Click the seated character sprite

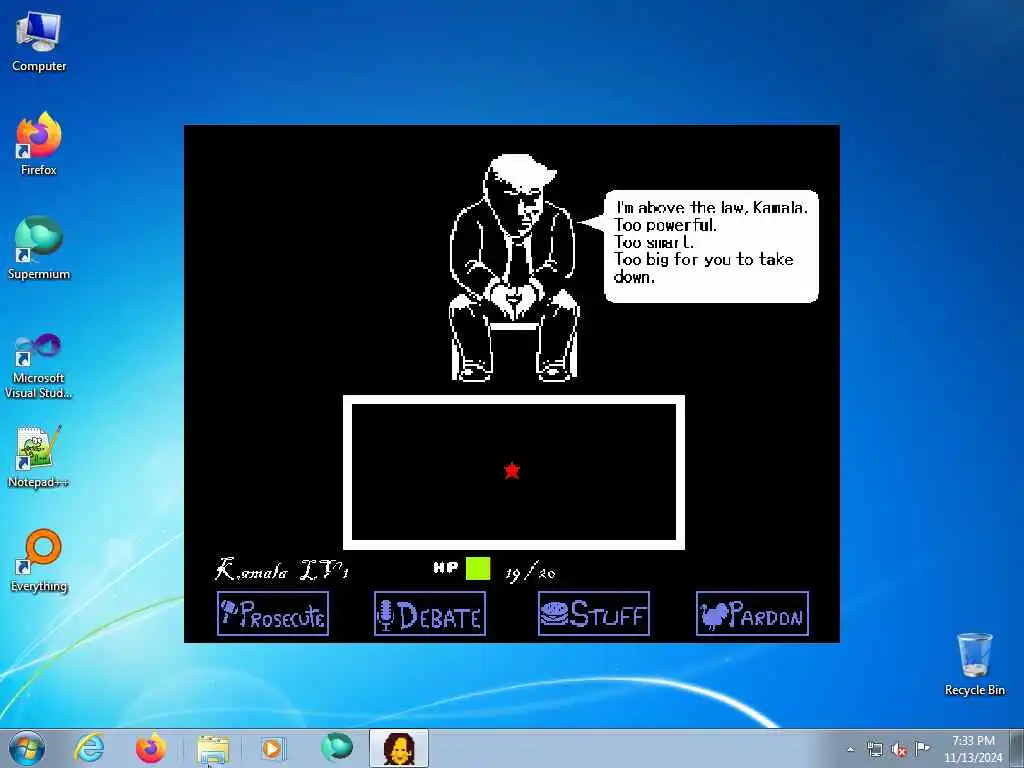click(x=515, y=268)
